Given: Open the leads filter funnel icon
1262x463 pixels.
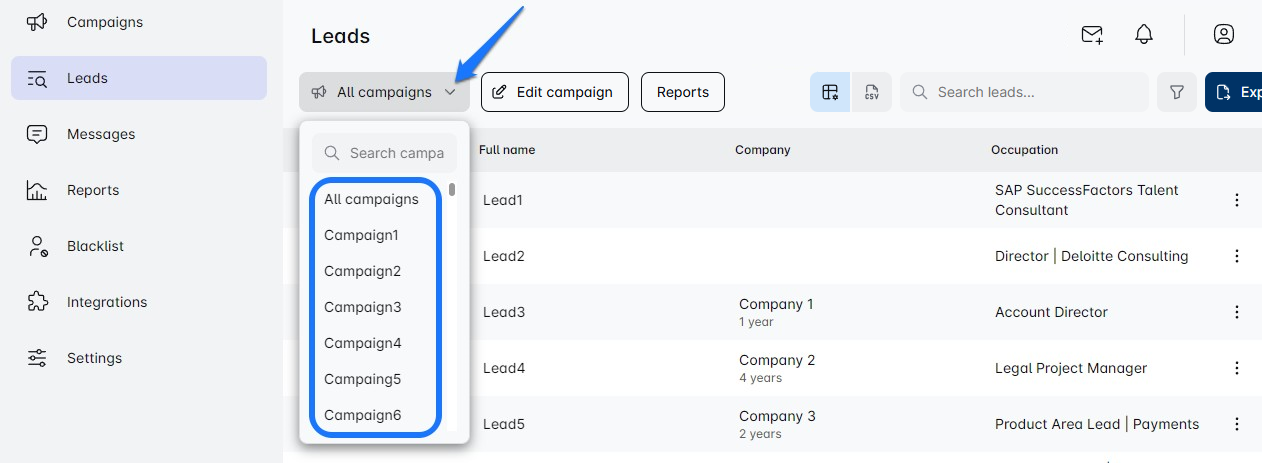Looking at the screenshot, I should (1177, 92).
